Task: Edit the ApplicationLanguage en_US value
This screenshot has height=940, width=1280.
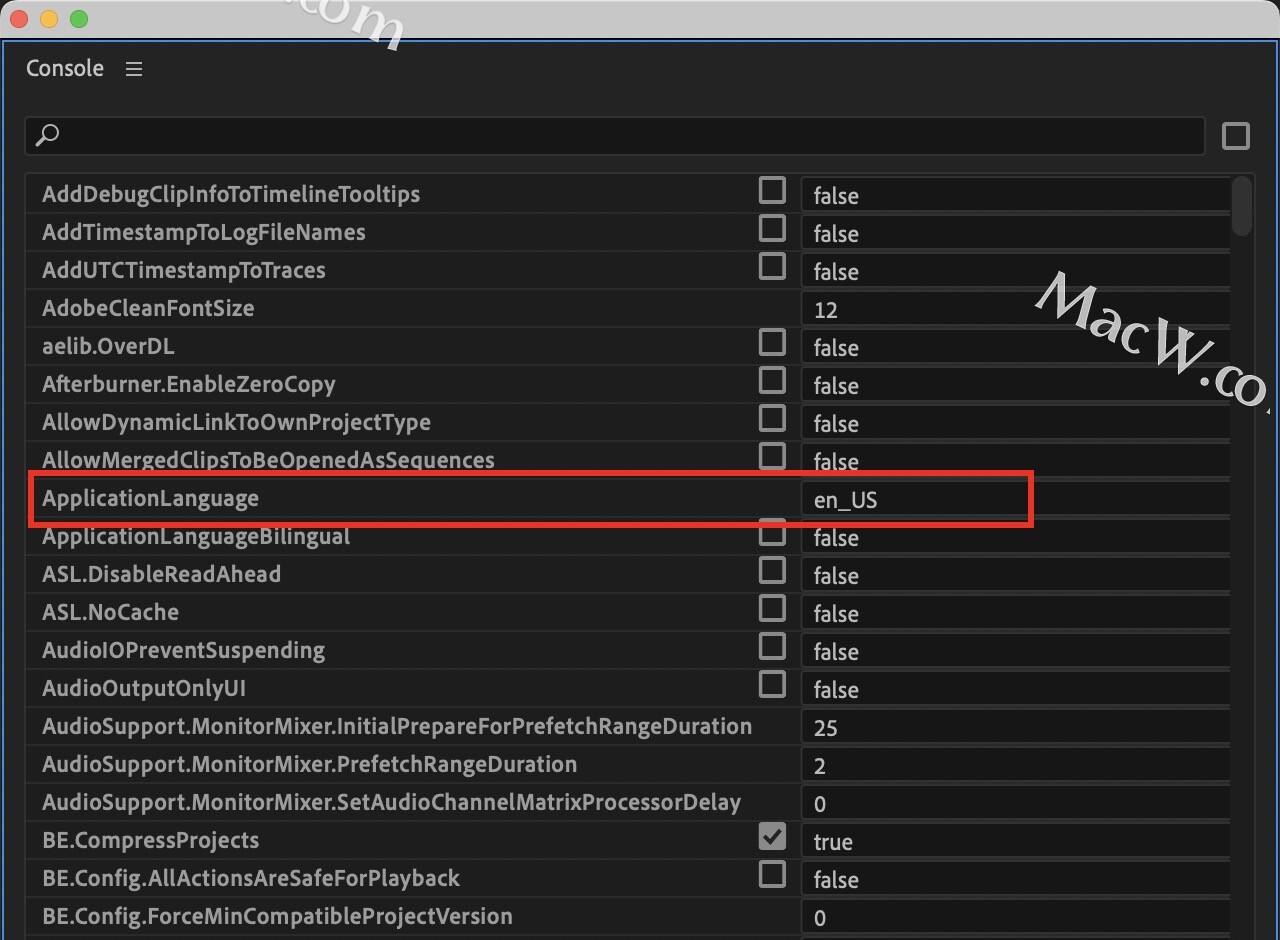Action: click(x=1016, y=499)
